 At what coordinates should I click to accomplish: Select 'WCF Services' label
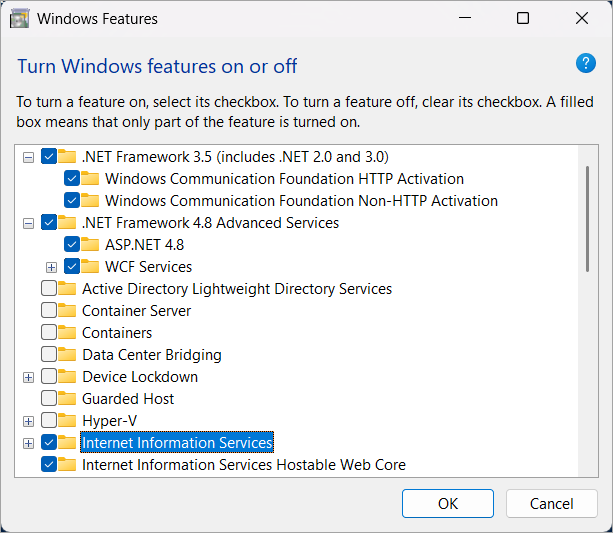click(149, 267)
